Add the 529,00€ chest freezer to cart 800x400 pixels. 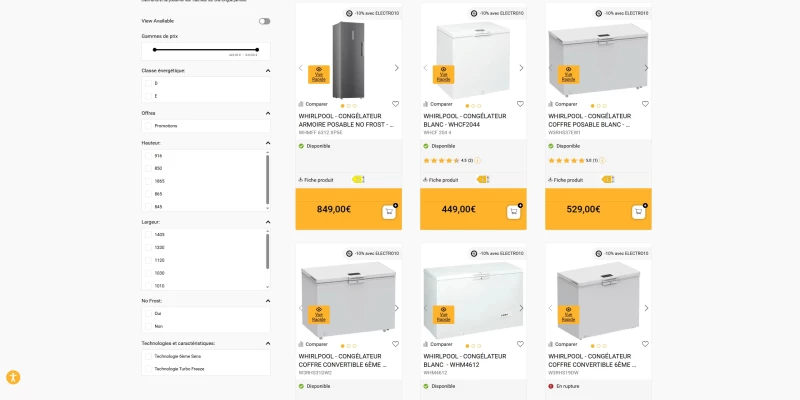639,212
